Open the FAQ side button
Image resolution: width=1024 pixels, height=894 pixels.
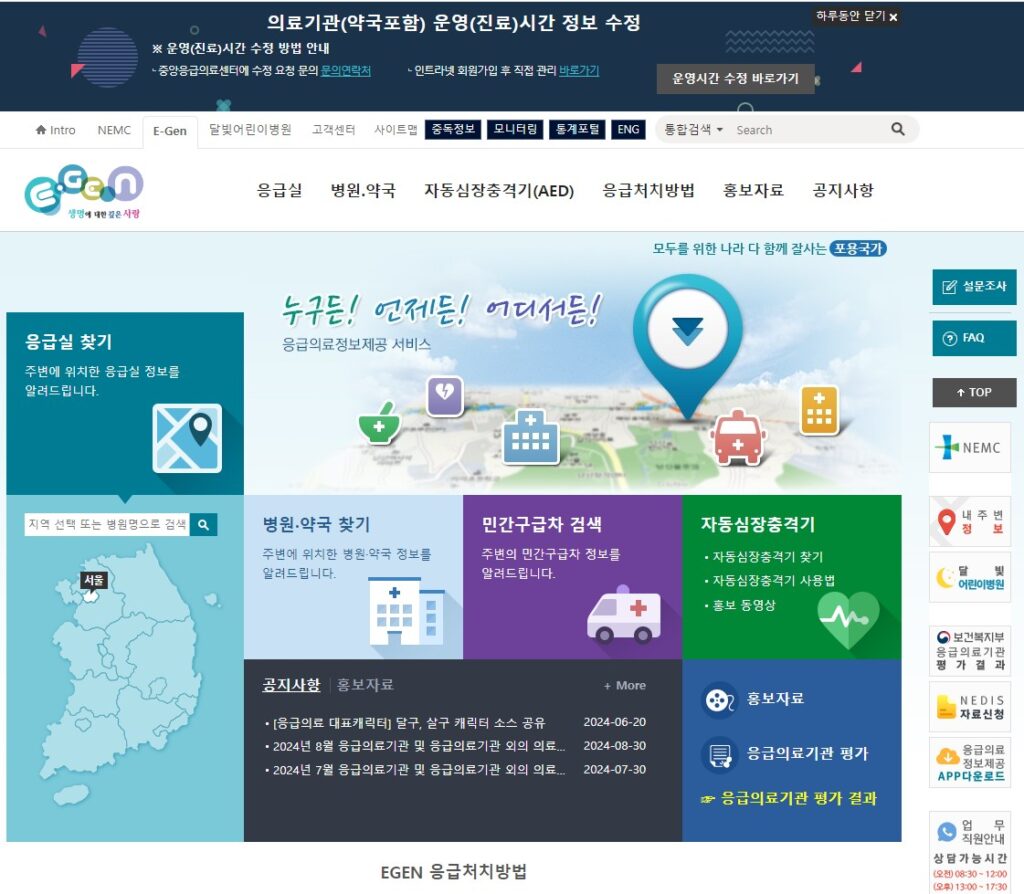click(974, 338)
